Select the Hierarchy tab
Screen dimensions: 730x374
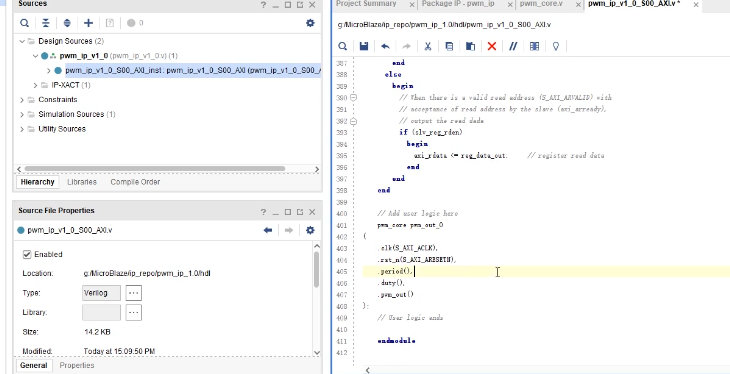click(x=37, y=182)
